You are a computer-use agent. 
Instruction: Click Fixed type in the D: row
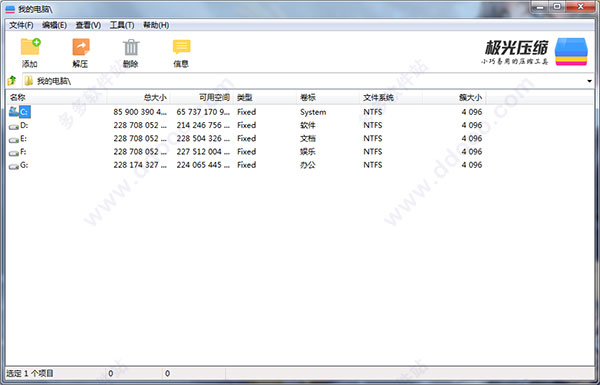tap(246, 125)
